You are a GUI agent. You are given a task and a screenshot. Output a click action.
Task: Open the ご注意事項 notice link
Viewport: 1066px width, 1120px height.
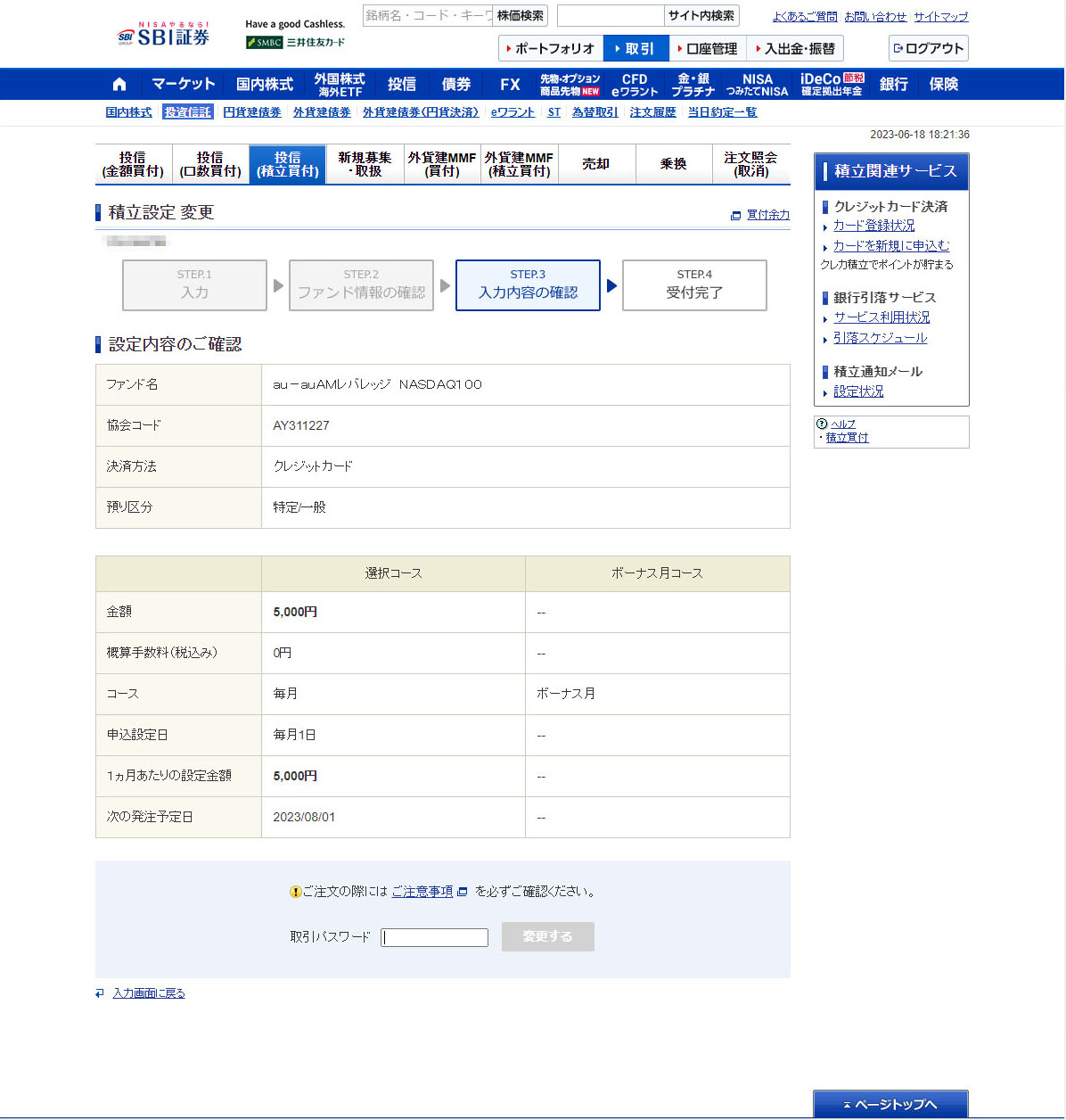(422, 892)
